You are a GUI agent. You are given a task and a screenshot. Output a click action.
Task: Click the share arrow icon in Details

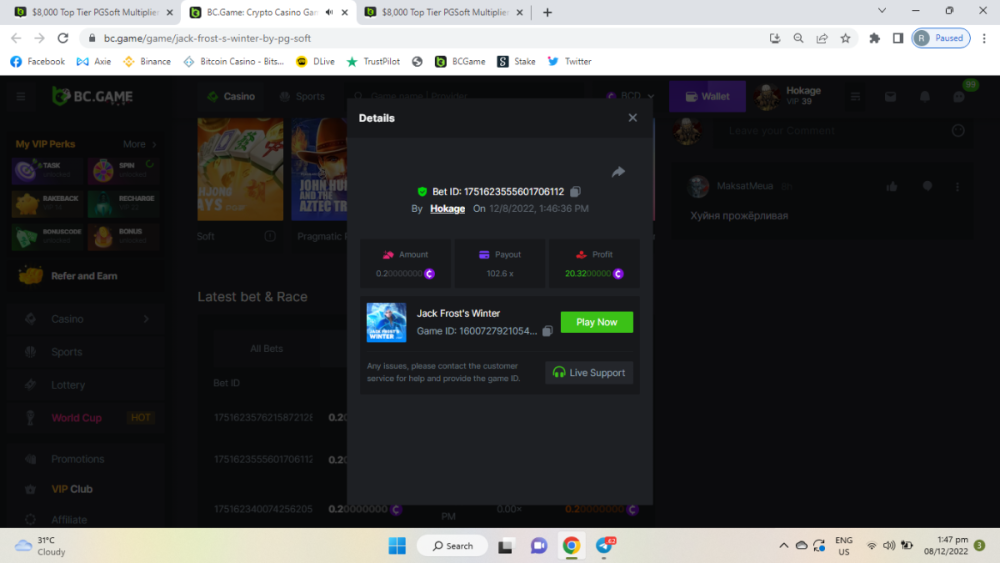click(618, 172)
